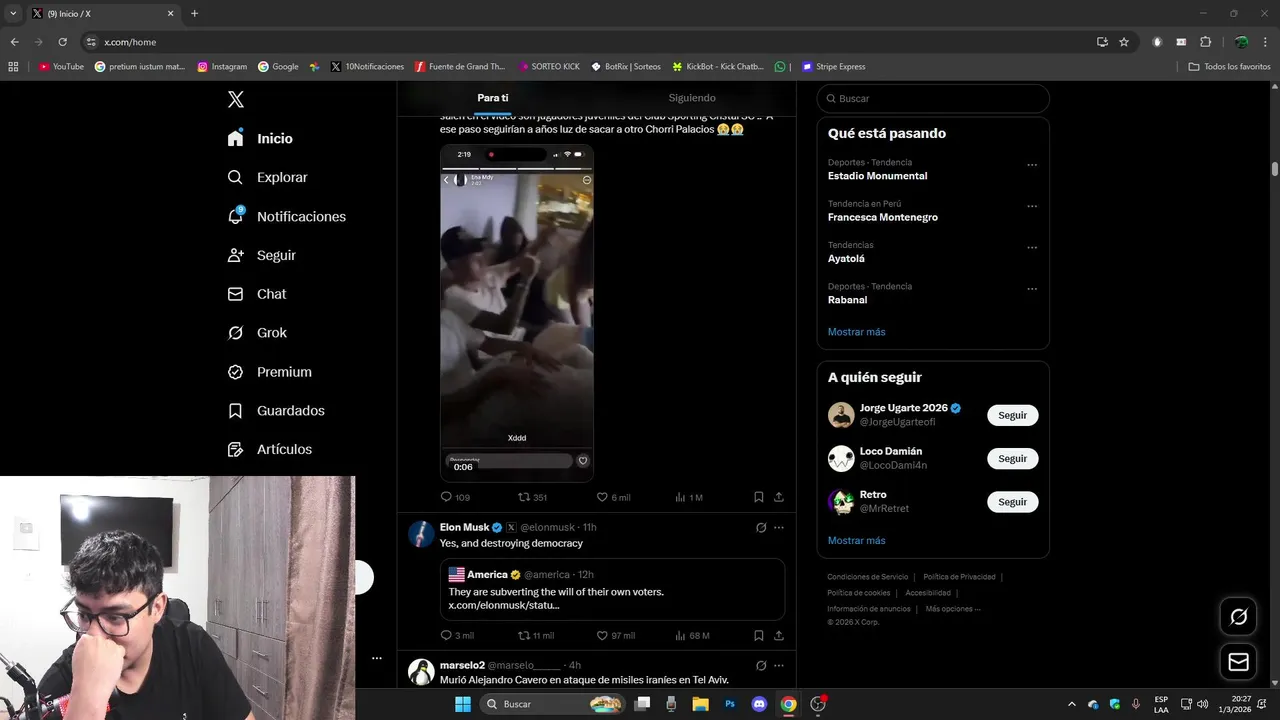Ask Grok about marselo2's post
The height and width of the screenshot is (720, 1280).
[x=761, y=666]
